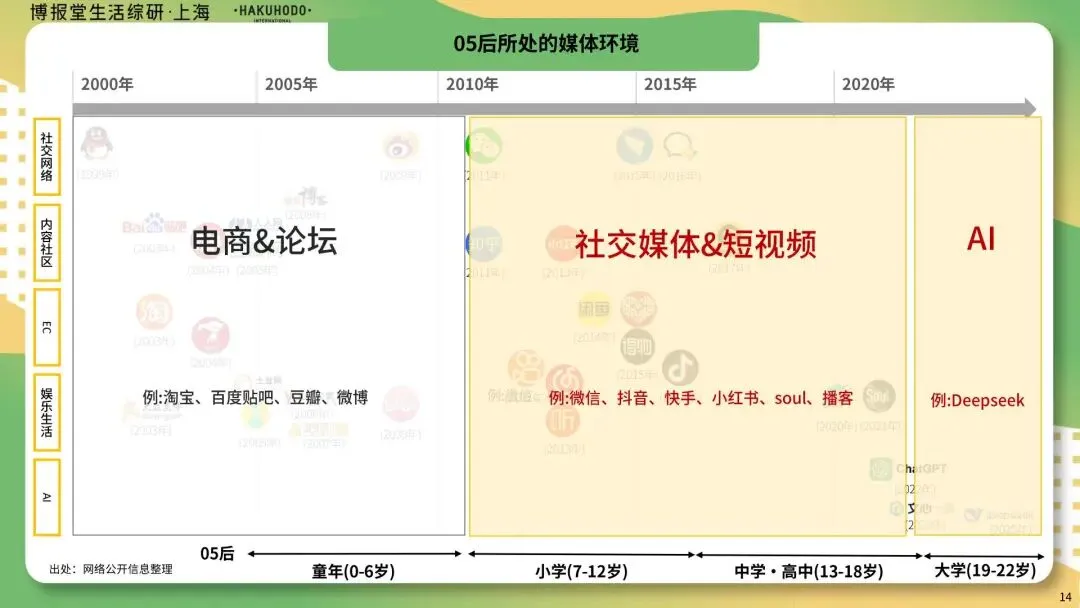The height and width of the screenshot is (608, 1080).
Task: Click the 电商&论坛 heading
Action: point(264,241)
